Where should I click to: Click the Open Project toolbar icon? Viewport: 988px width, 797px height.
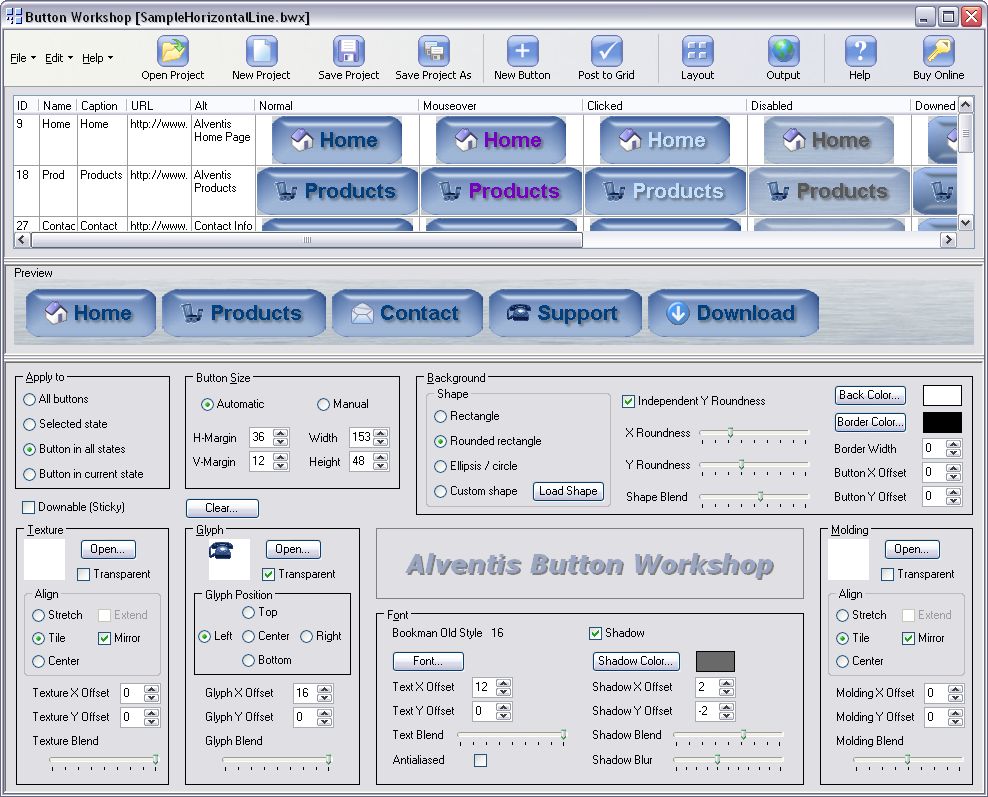tap(173, 51)
